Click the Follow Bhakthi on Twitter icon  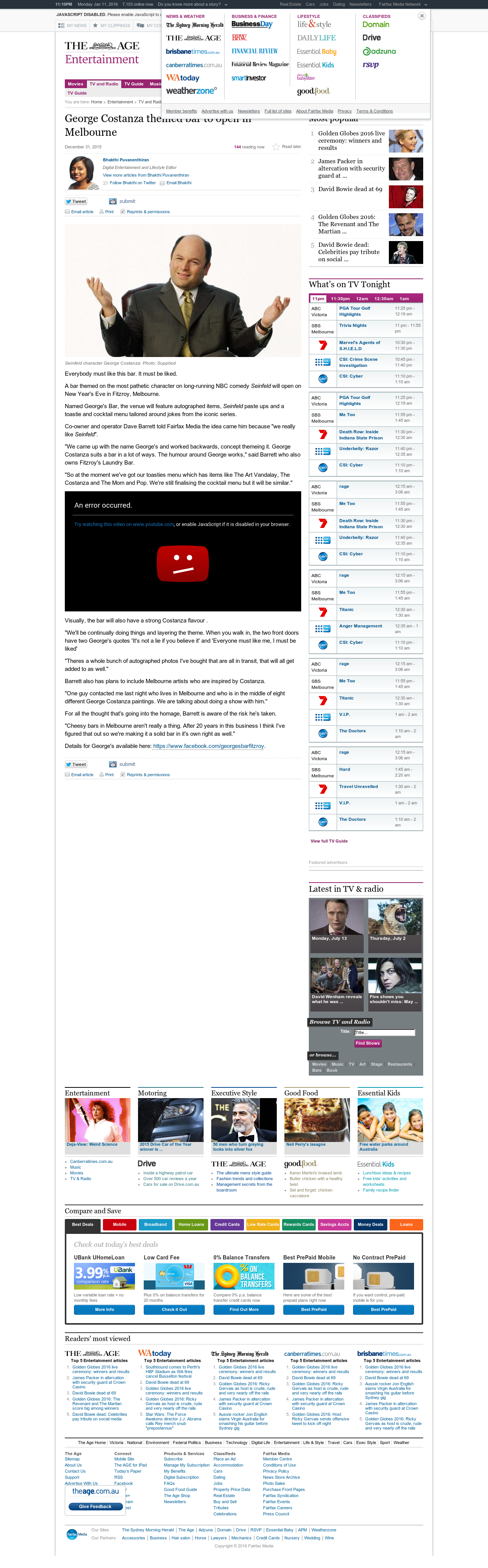pos(105,183)
